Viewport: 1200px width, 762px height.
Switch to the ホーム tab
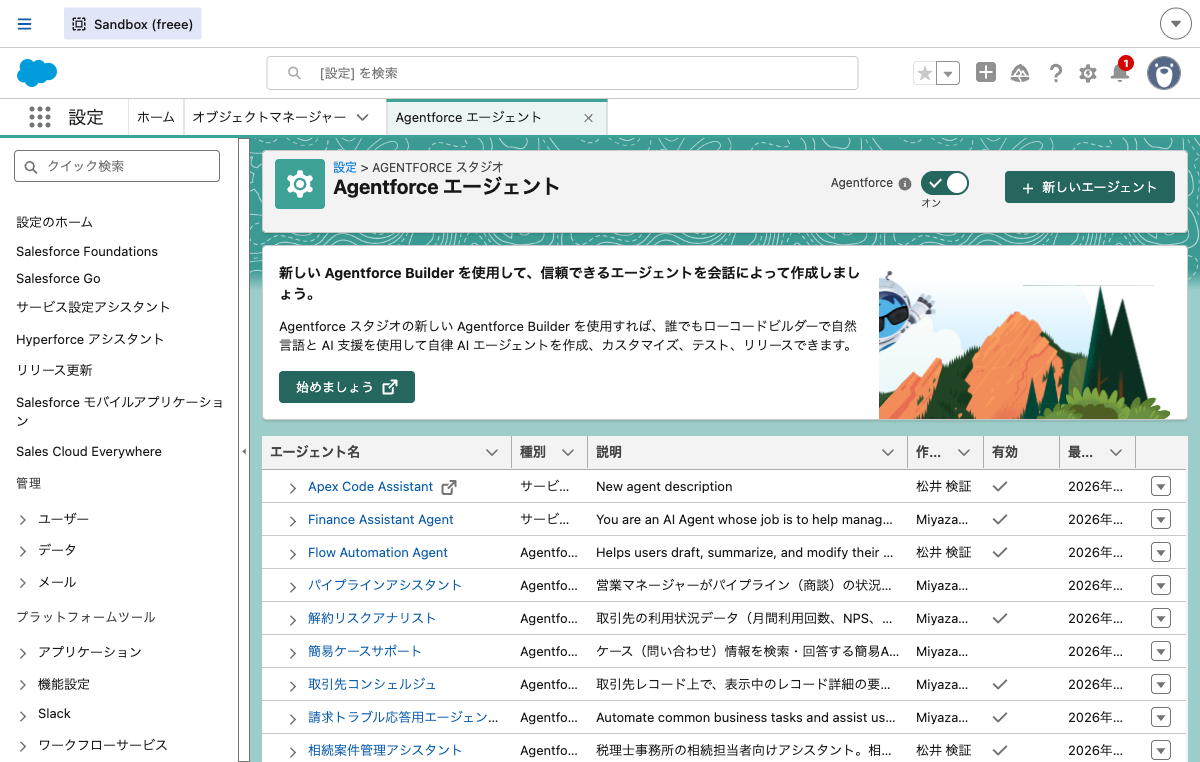point(155,117)
